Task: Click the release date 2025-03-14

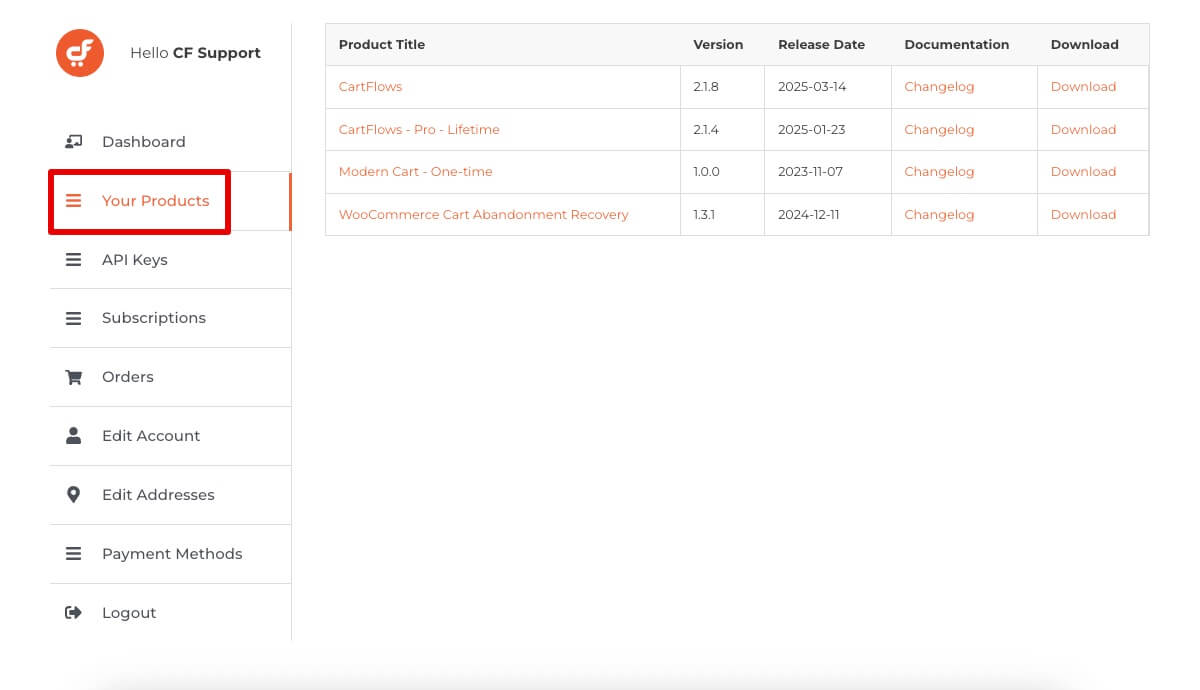Action: coord(812,87)
